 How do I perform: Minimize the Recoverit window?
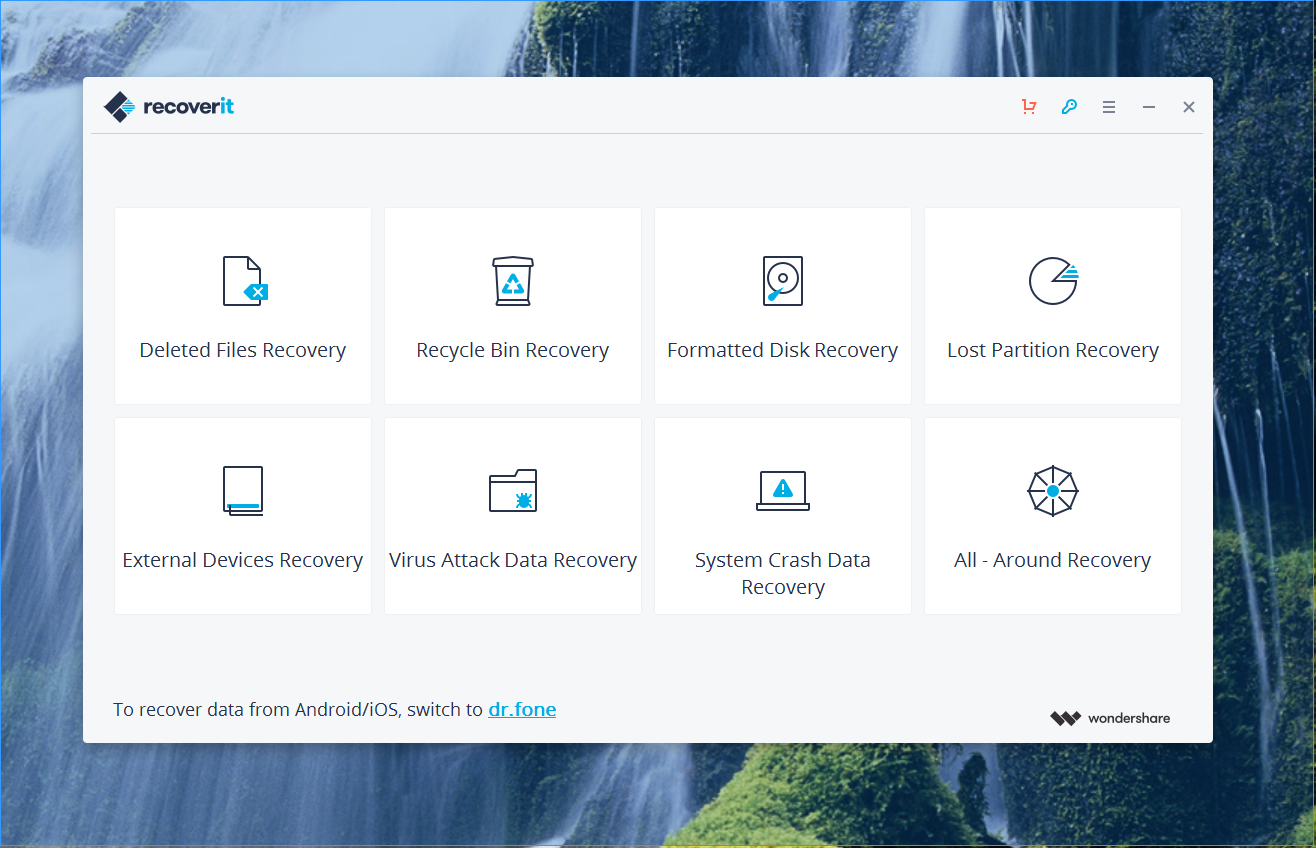pyautogui.click(x=1149, y=107)
